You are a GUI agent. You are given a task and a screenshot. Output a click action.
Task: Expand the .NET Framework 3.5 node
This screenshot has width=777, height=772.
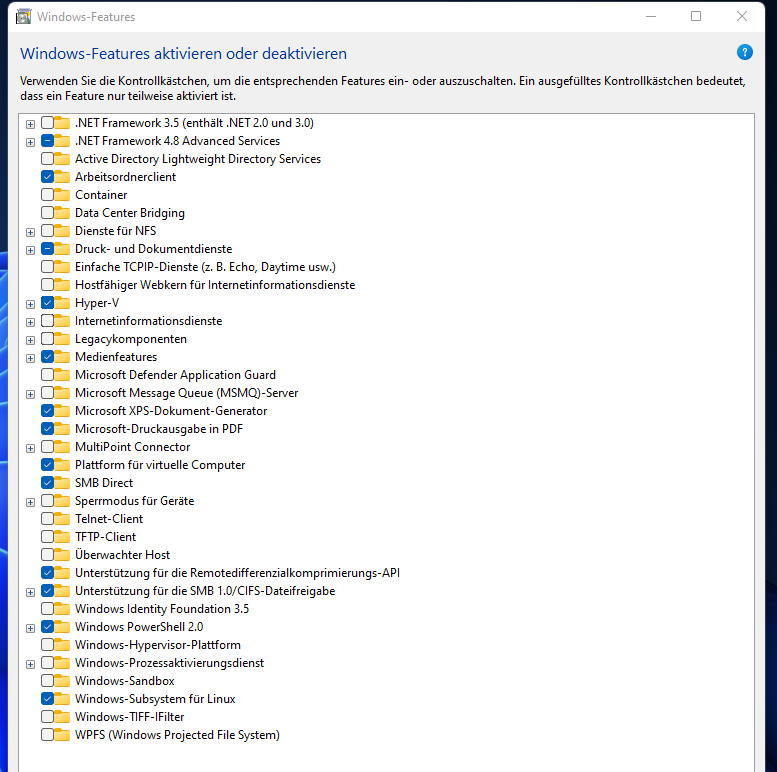click(30, 124)
